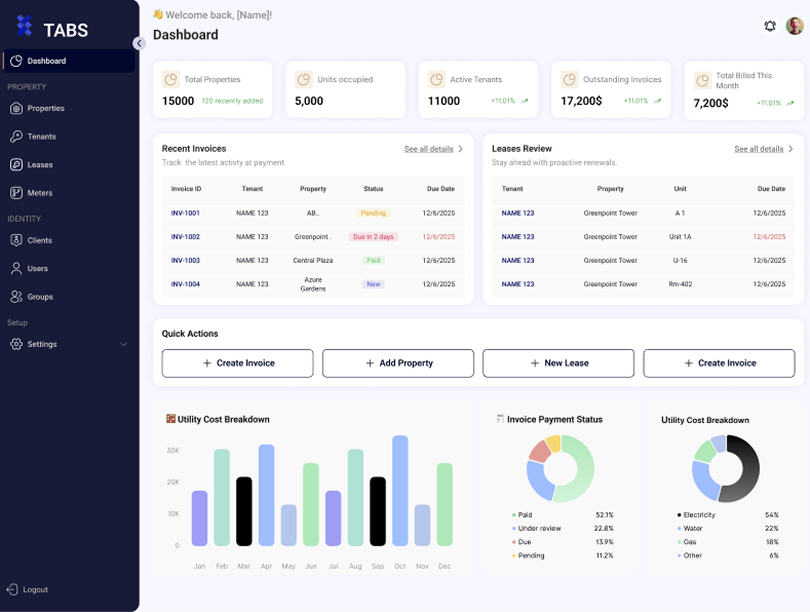Open Properties in the sidebar

(45, 108)
